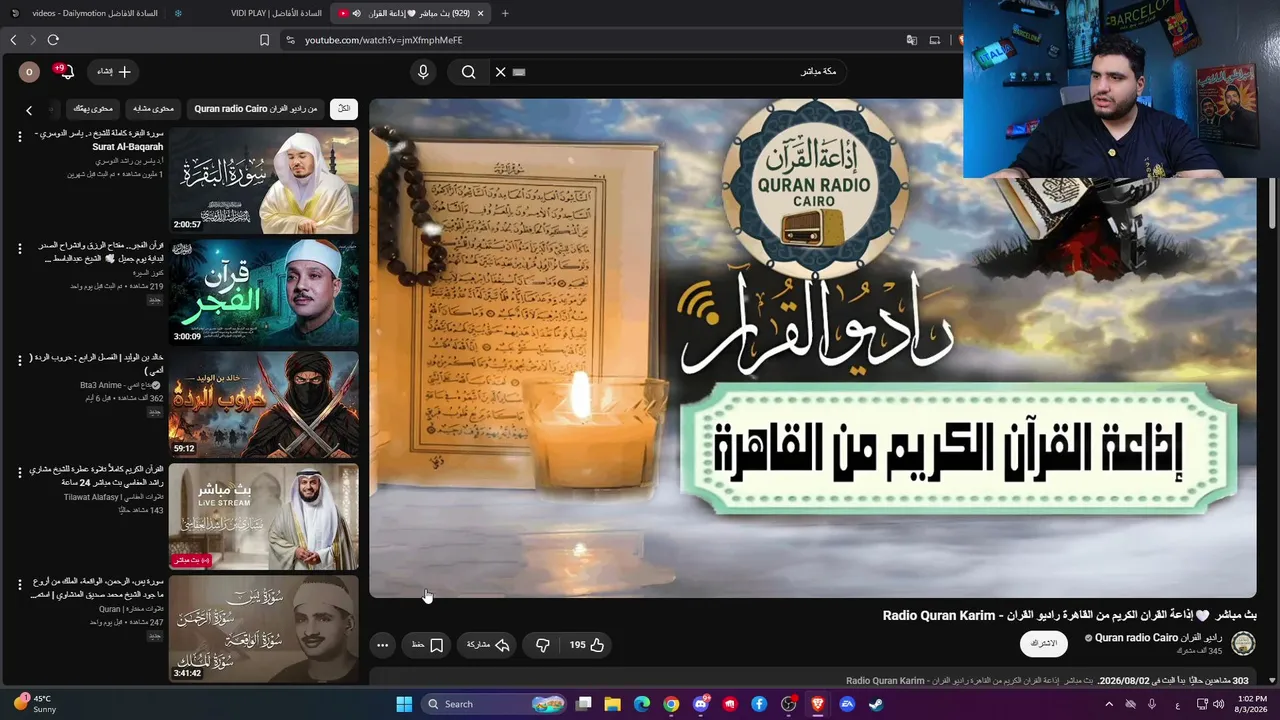Open Brave browser on the taskbar

pos(818,704)
